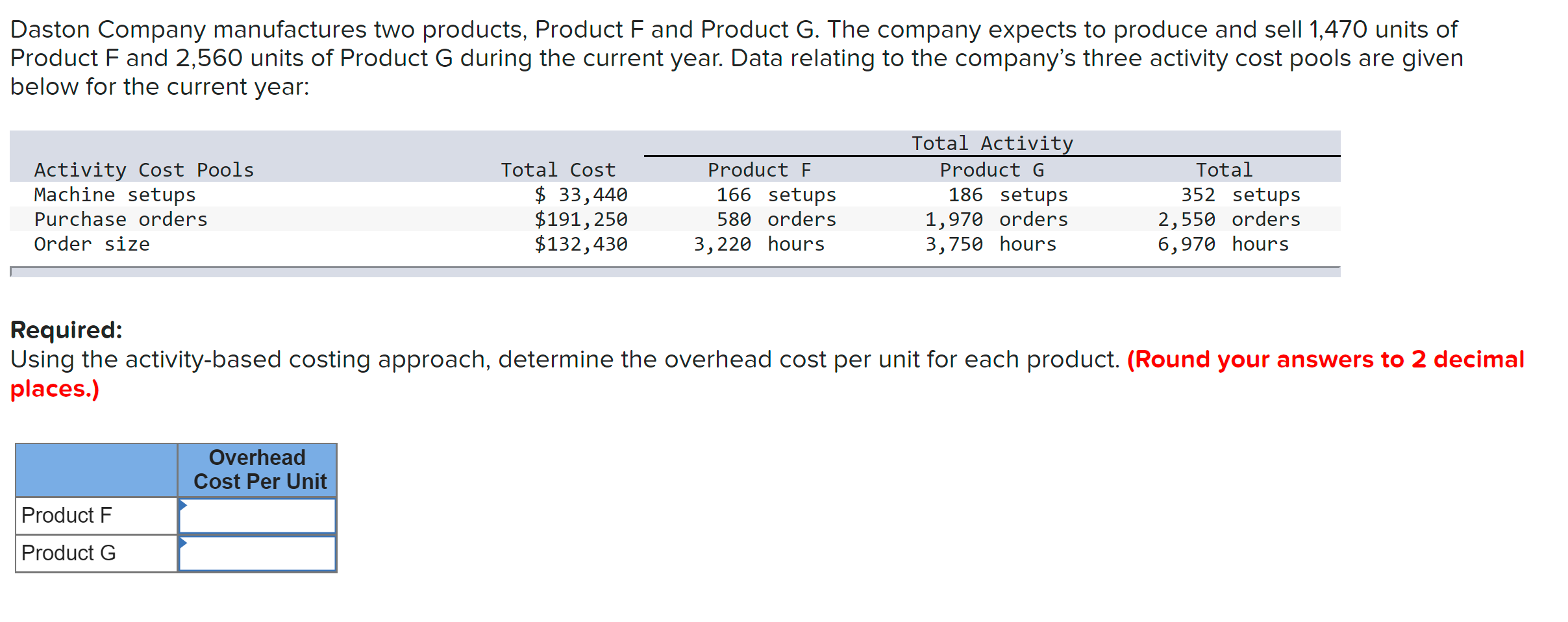The width and height of the screenshot is (1568, 622).
Task: Click the $132,430 total cost cell
Action: (x=581, y=244)
